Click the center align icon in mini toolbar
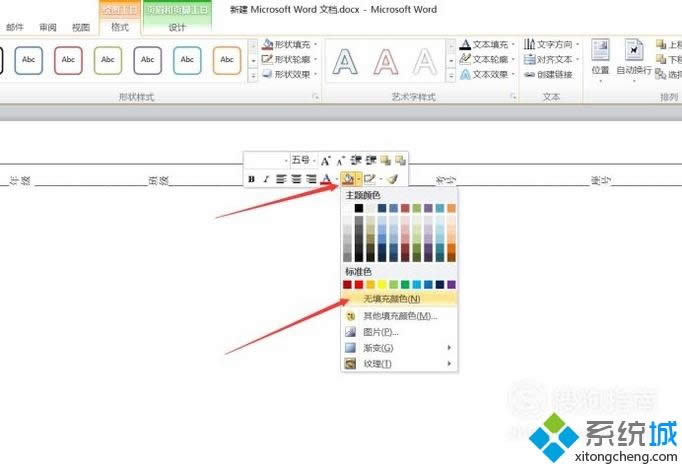 pyautogui.click(x=296, y=179)
